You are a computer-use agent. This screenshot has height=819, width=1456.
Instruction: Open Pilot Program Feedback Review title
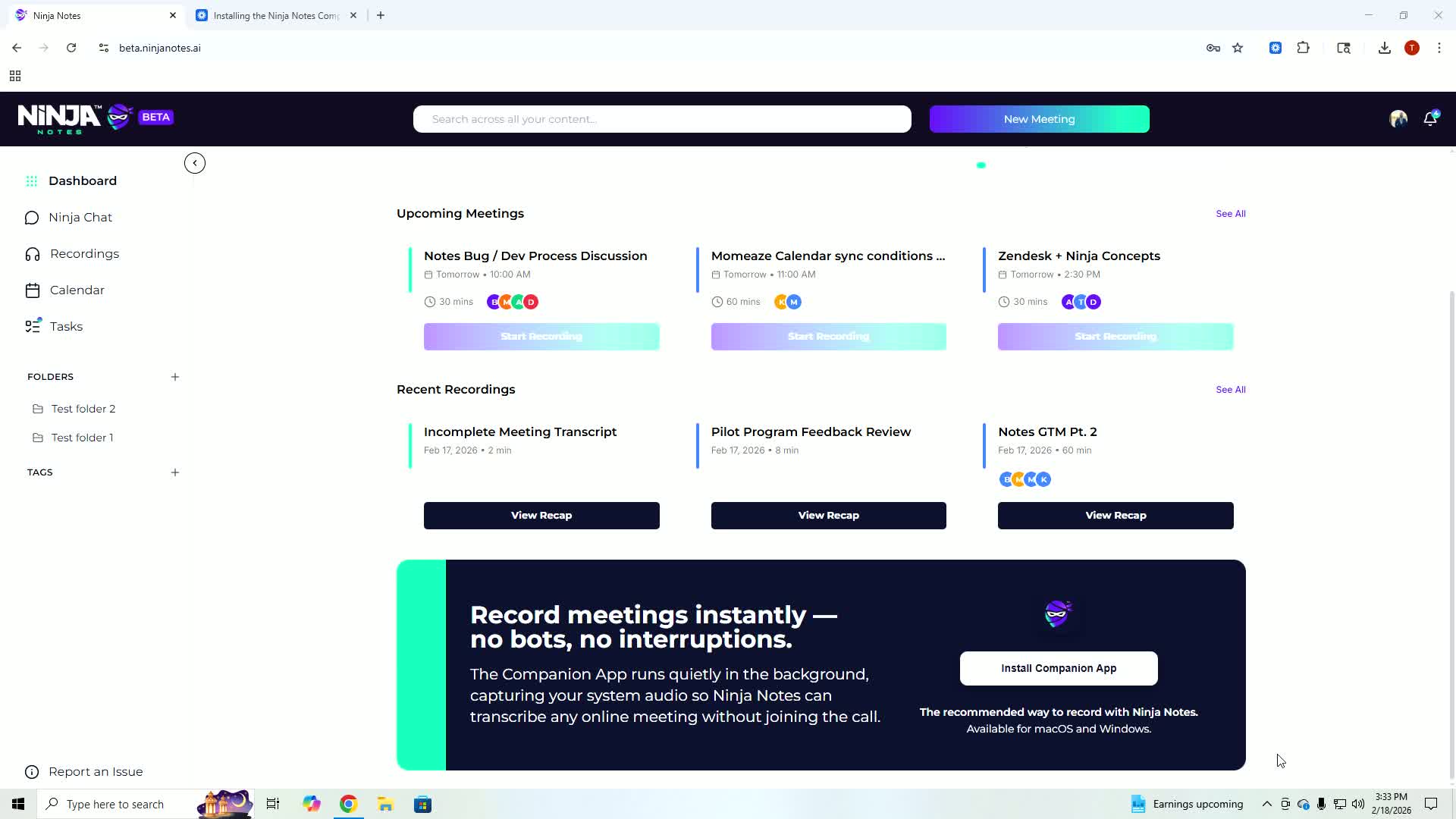811,432
